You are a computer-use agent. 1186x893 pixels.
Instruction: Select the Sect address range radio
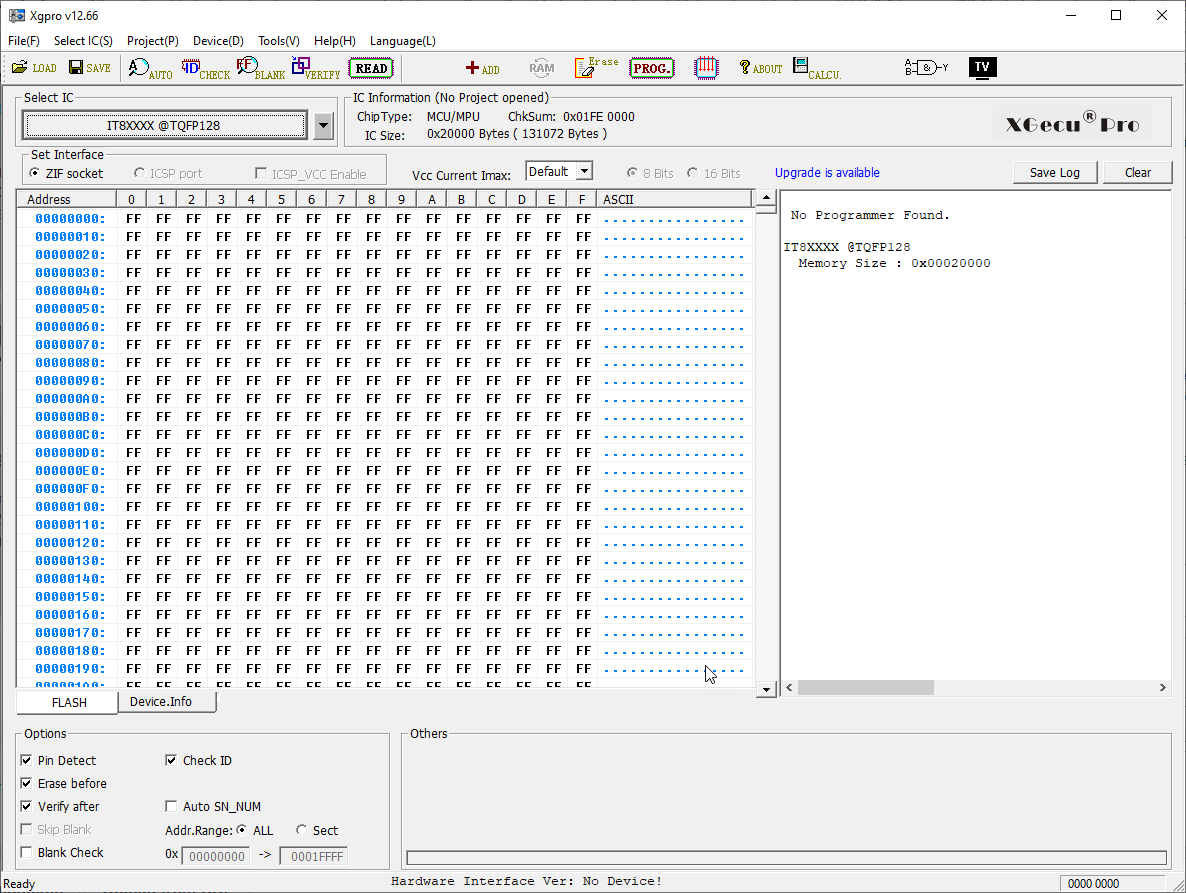[302, 830]
